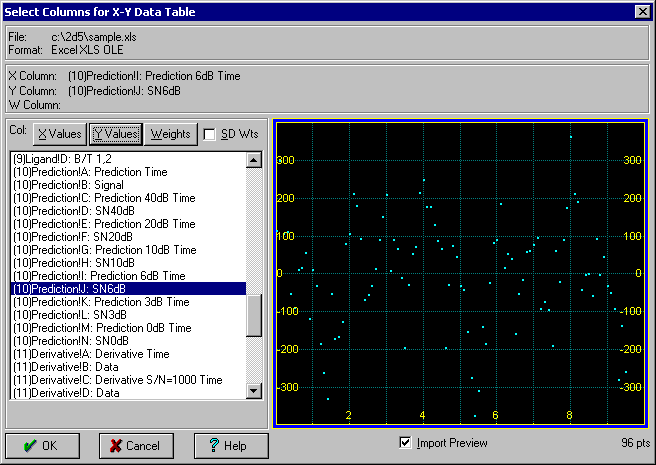Click the 96 pts count label
This screenshot has height=465, width=656.
coord(636,443)
